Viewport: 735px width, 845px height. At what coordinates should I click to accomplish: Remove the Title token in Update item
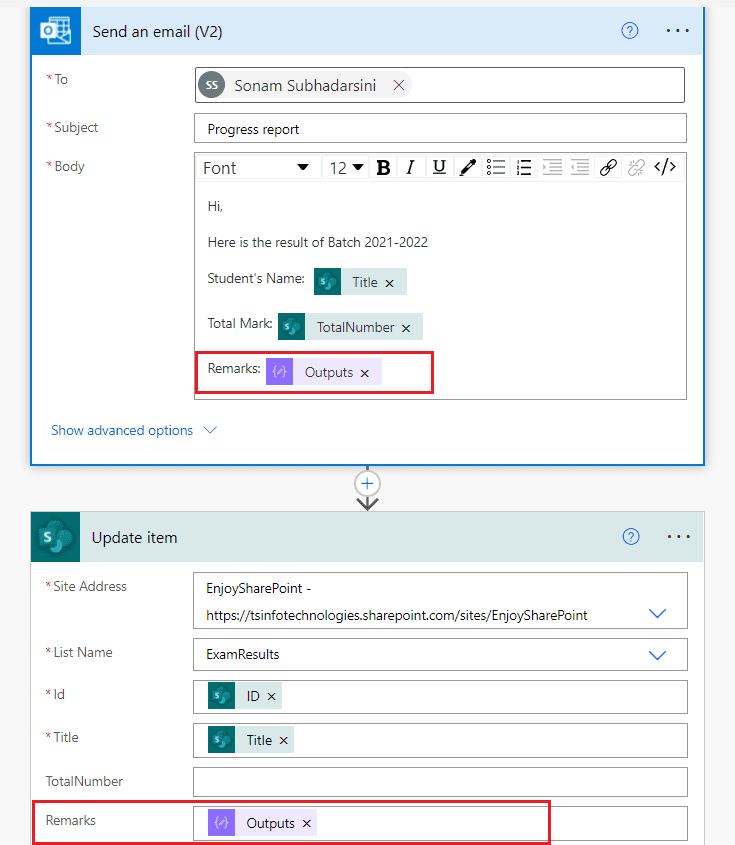(283, 741)
